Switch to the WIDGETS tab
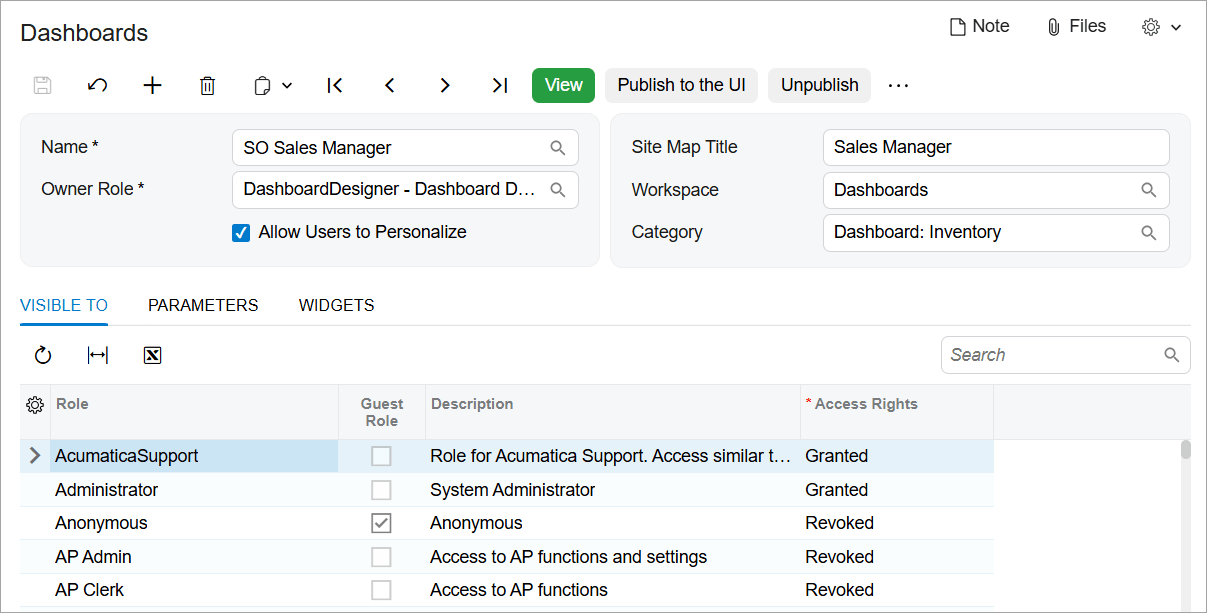Viewport: 1207px width, 613px height. 336,305
